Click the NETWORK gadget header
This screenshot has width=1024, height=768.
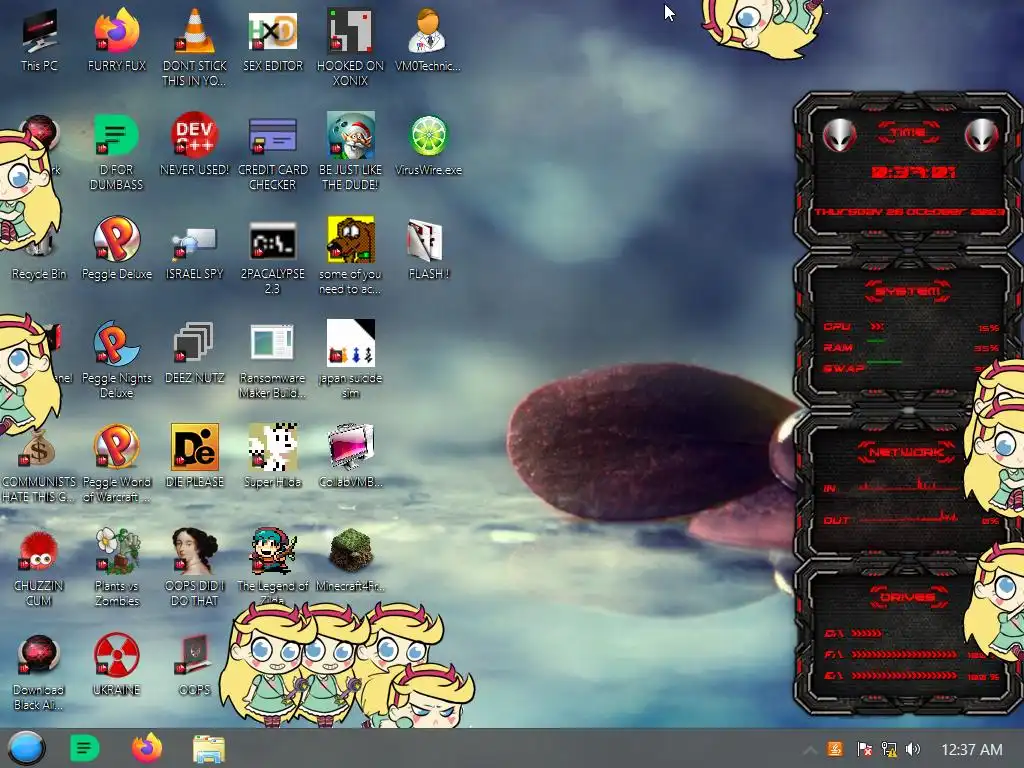(906, 452)
